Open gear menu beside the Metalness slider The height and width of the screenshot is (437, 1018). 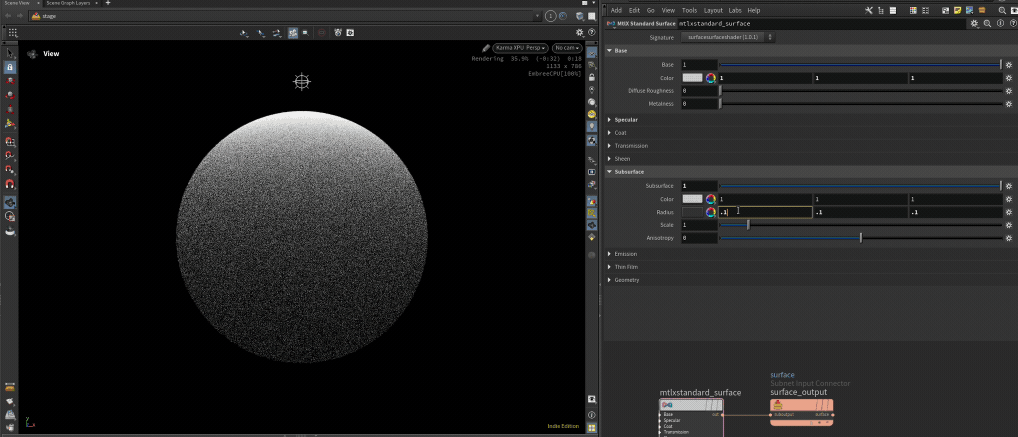(x=1009, y=104)
